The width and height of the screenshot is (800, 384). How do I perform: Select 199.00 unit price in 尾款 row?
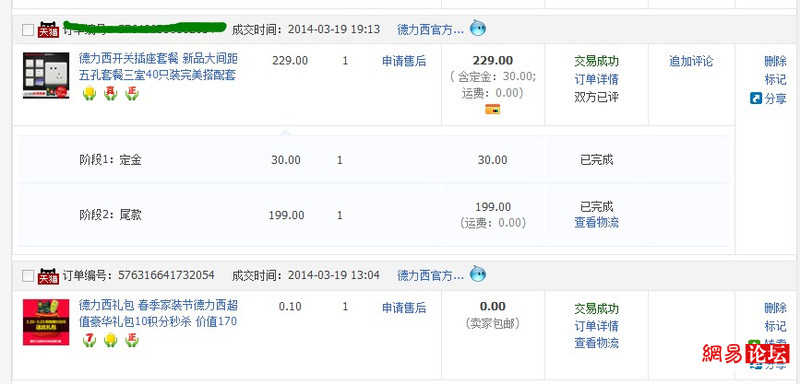click(286, 215)
